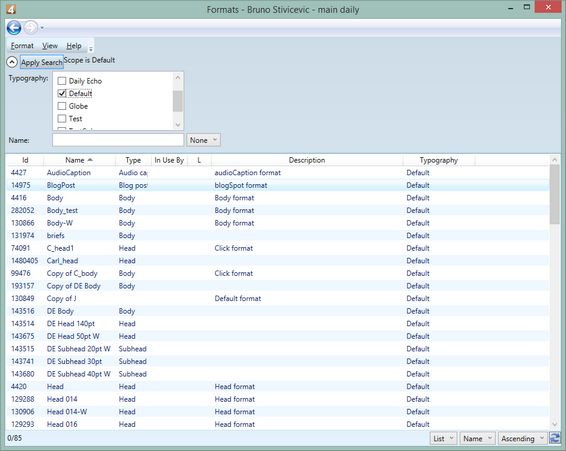Open the Format menu

coord(22,46)
